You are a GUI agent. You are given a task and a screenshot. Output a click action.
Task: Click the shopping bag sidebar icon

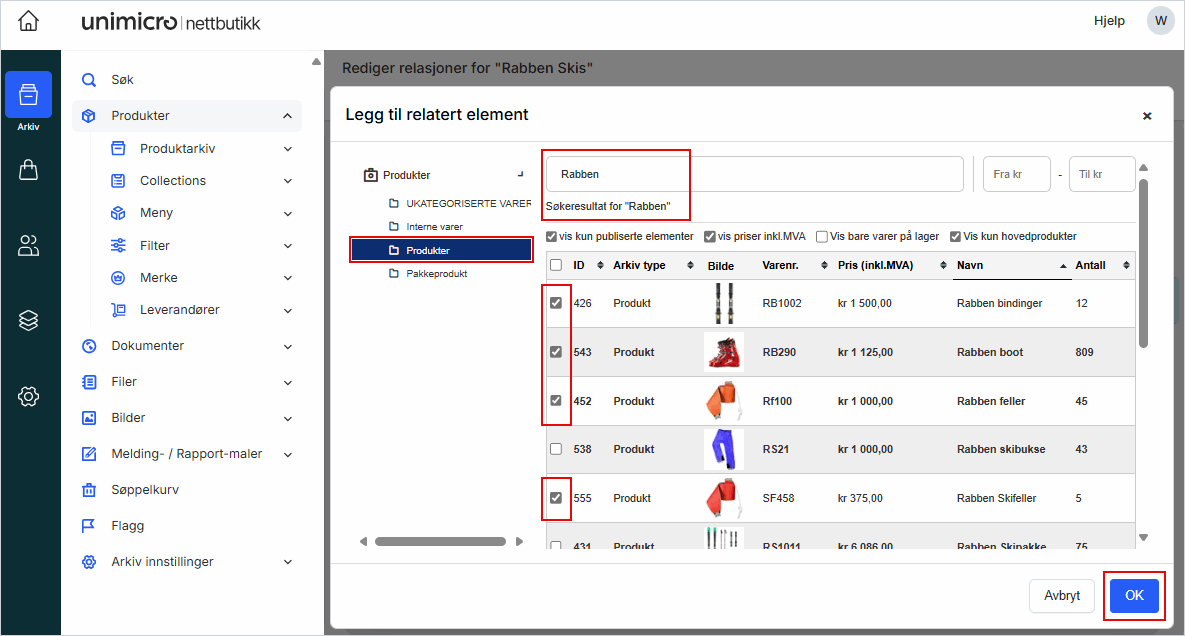click(x=28, y=171)
